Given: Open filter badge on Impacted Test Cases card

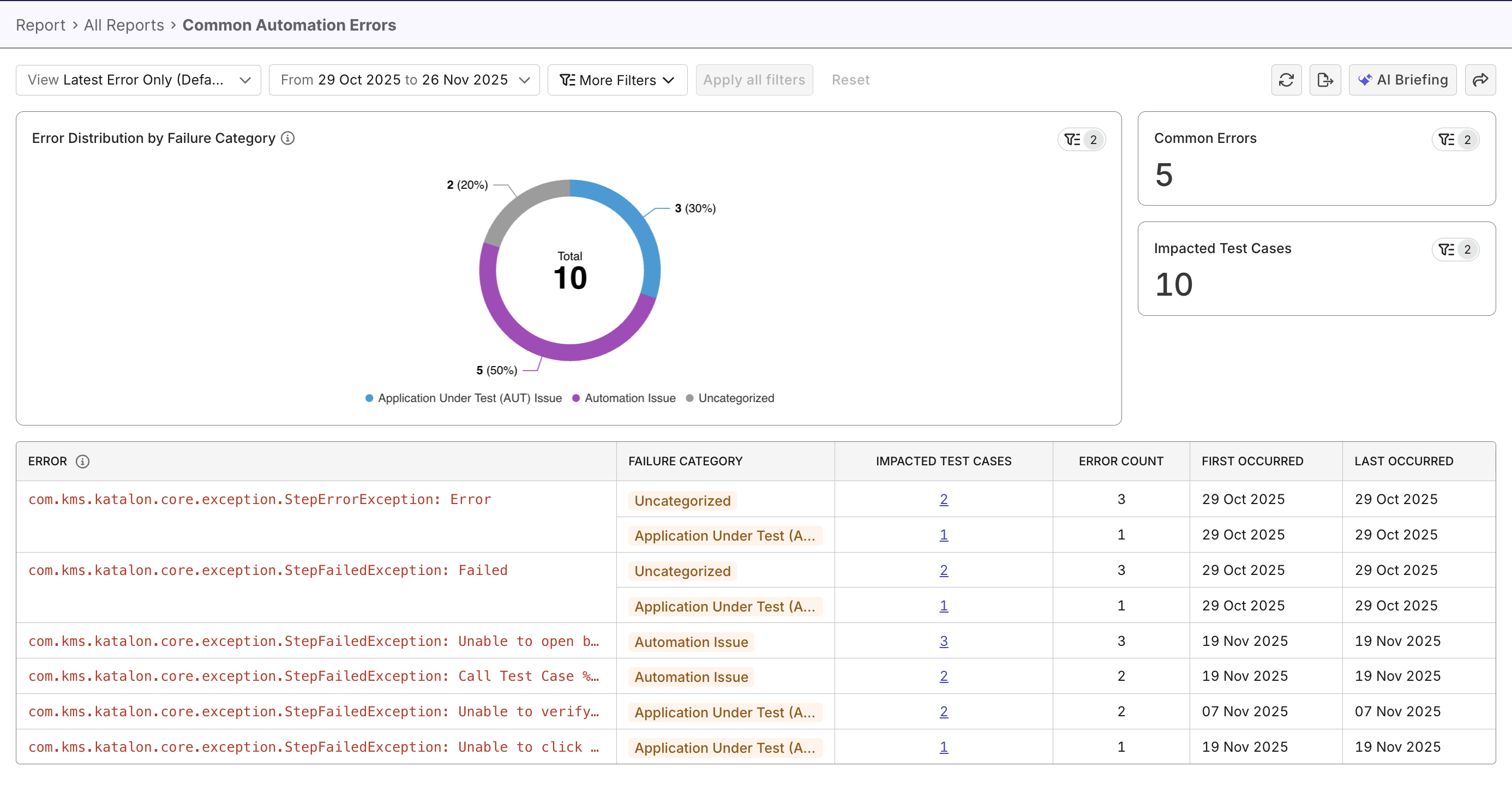Looking at the screenshot, I should tap(1455, 249).
